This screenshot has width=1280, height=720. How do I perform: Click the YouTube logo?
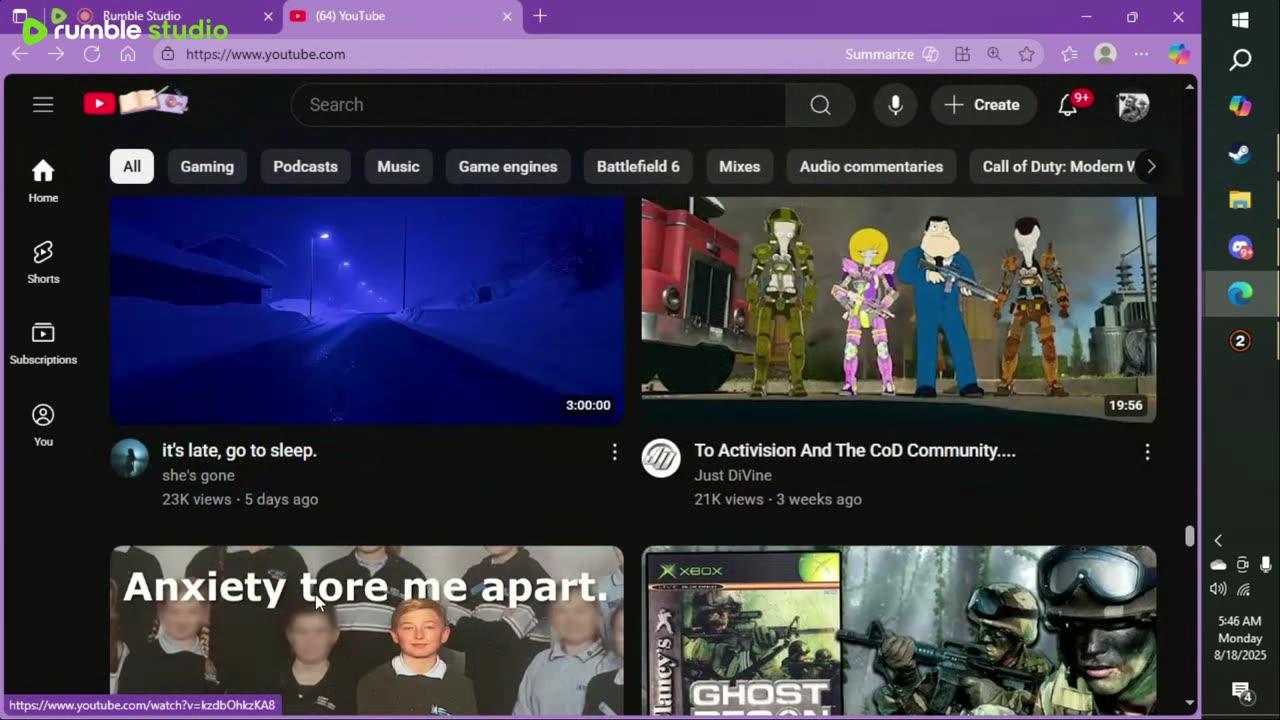(136, 103)
